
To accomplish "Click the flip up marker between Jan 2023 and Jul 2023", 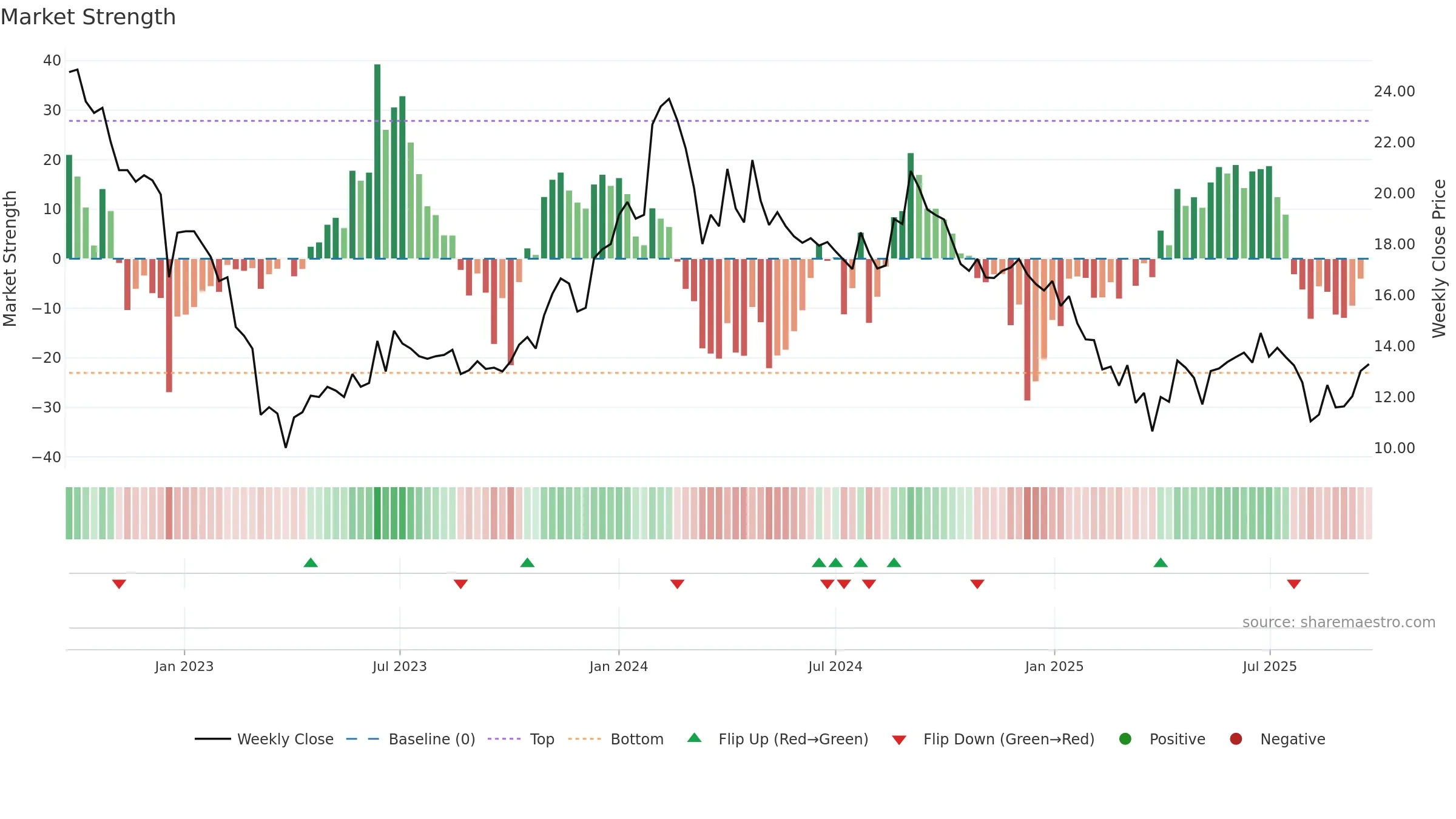I will (x=311, y=562).
